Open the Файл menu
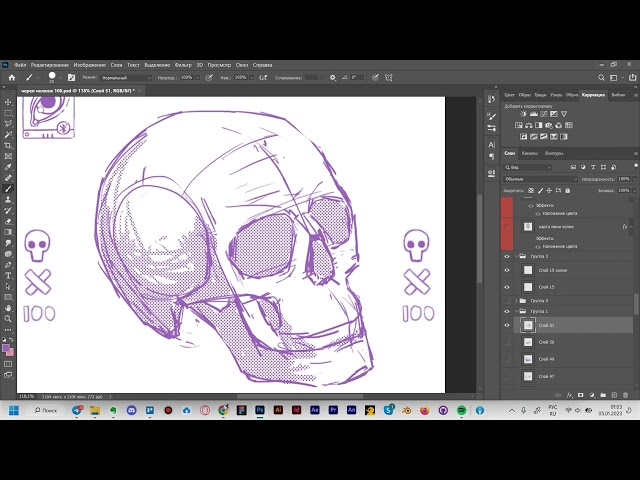The width and height of the screenshot is (640, 480). [x=20, y=65]
